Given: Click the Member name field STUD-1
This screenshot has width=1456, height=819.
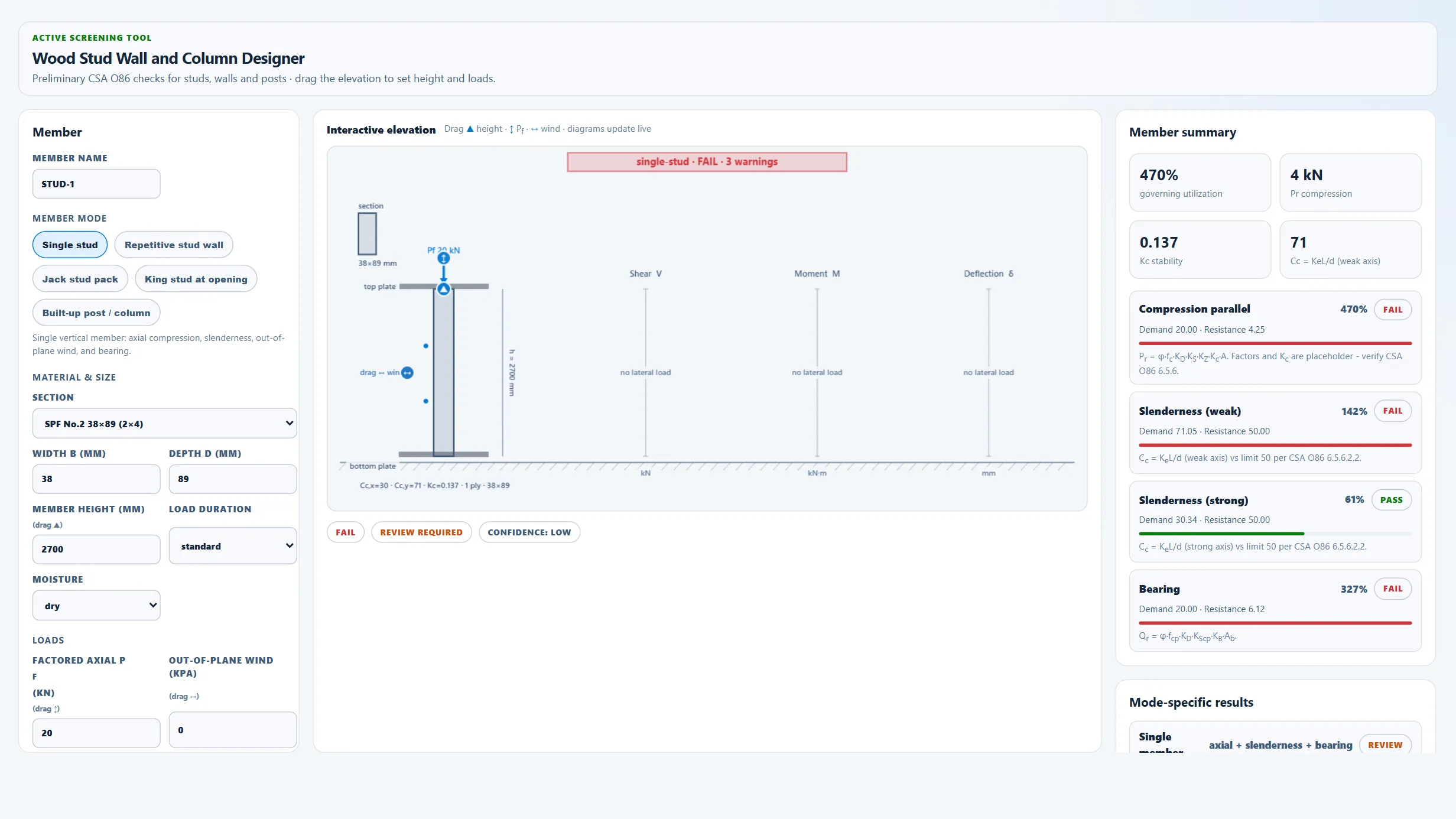Looking at the screenshot, I should 96,184.
